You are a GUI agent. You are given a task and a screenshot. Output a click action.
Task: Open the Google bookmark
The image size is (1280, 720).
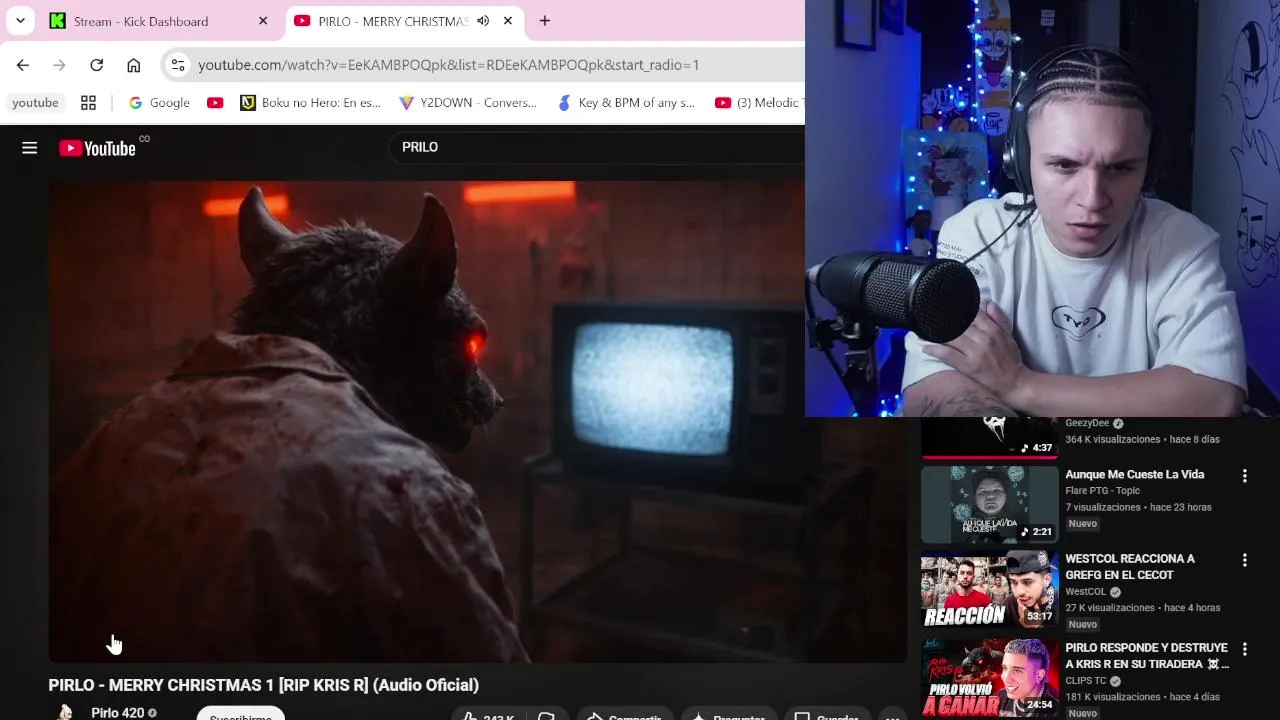point(159,103)
